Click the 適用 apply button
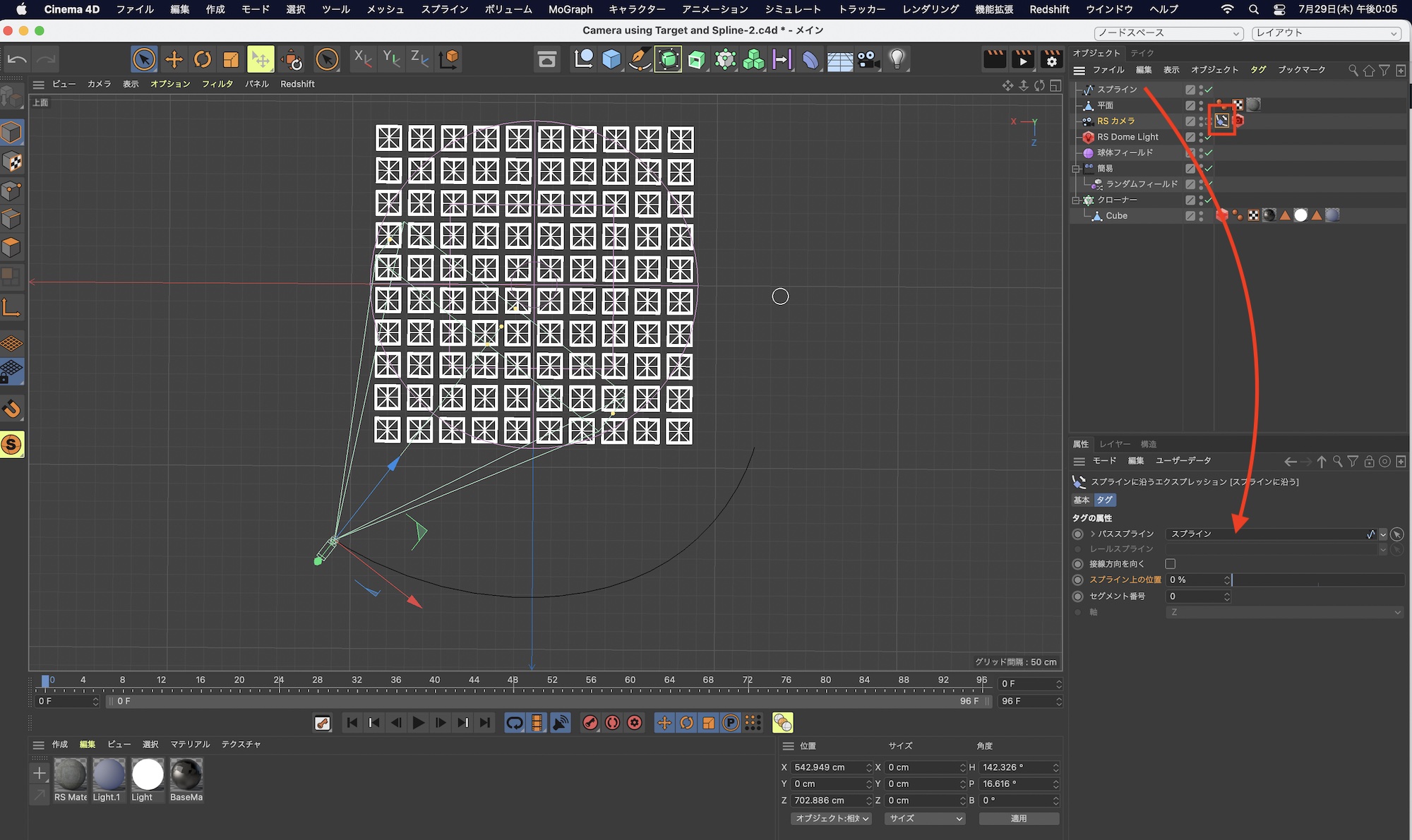 tap(1018, 818)
